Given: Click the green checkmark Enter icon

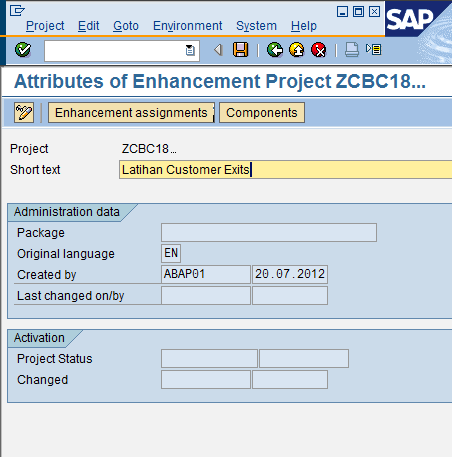Looking at the screenshot, I should coord(23,50).
